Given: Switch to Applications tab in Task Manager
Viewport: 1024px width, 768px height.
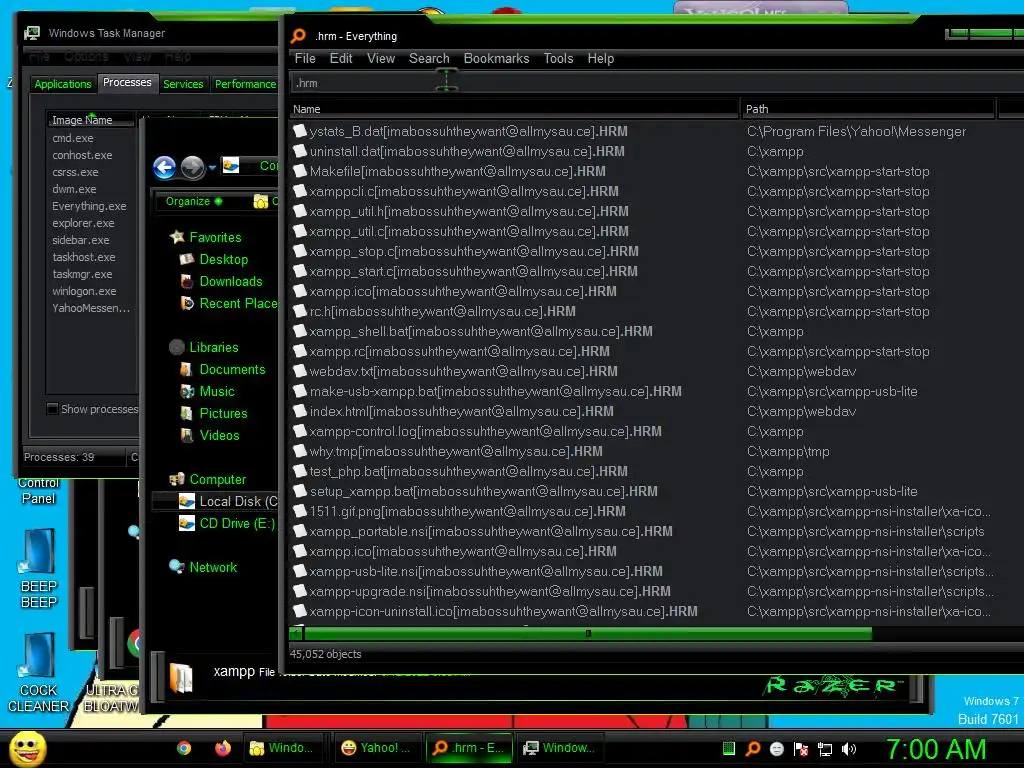Looking at the screenshot, I should point(63,84).
